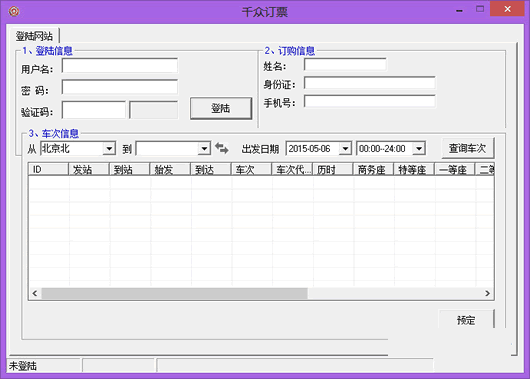The width and height of the screenshot is (530, 379).
Task: Click the 商务座 column header
Action: coord(373,169)
